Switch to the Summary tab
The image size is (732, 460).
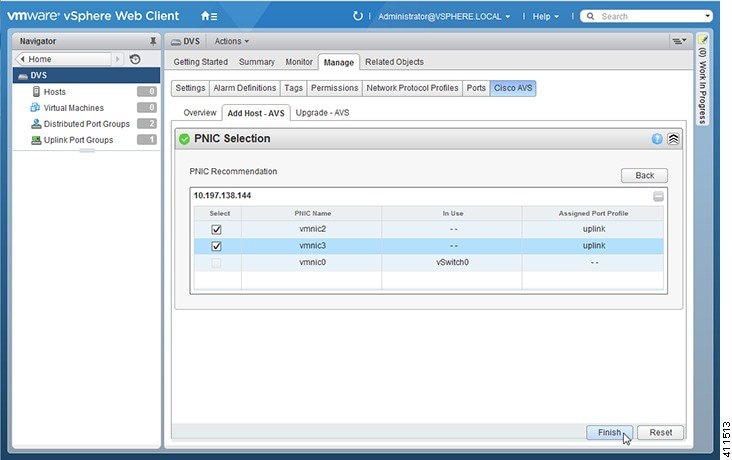257,62
